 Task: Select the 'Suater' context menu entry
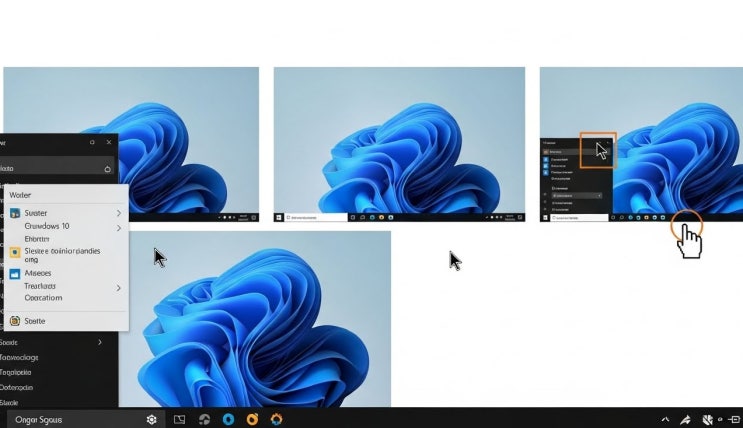[x=65, y=213]
